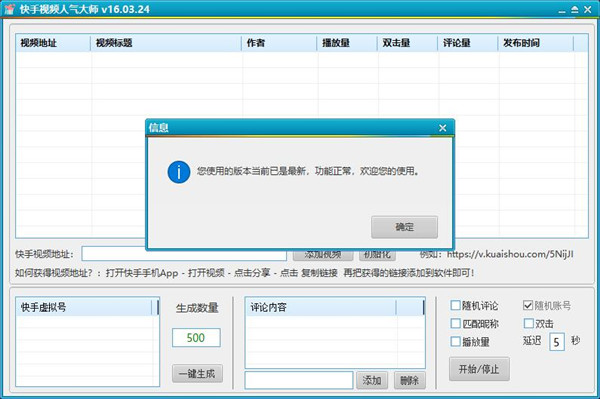The height and width of the screenshot is (399, 600).
Task: Close the 信息 dialog with its X
Action: pyautogui.click(x=442, y=128)
